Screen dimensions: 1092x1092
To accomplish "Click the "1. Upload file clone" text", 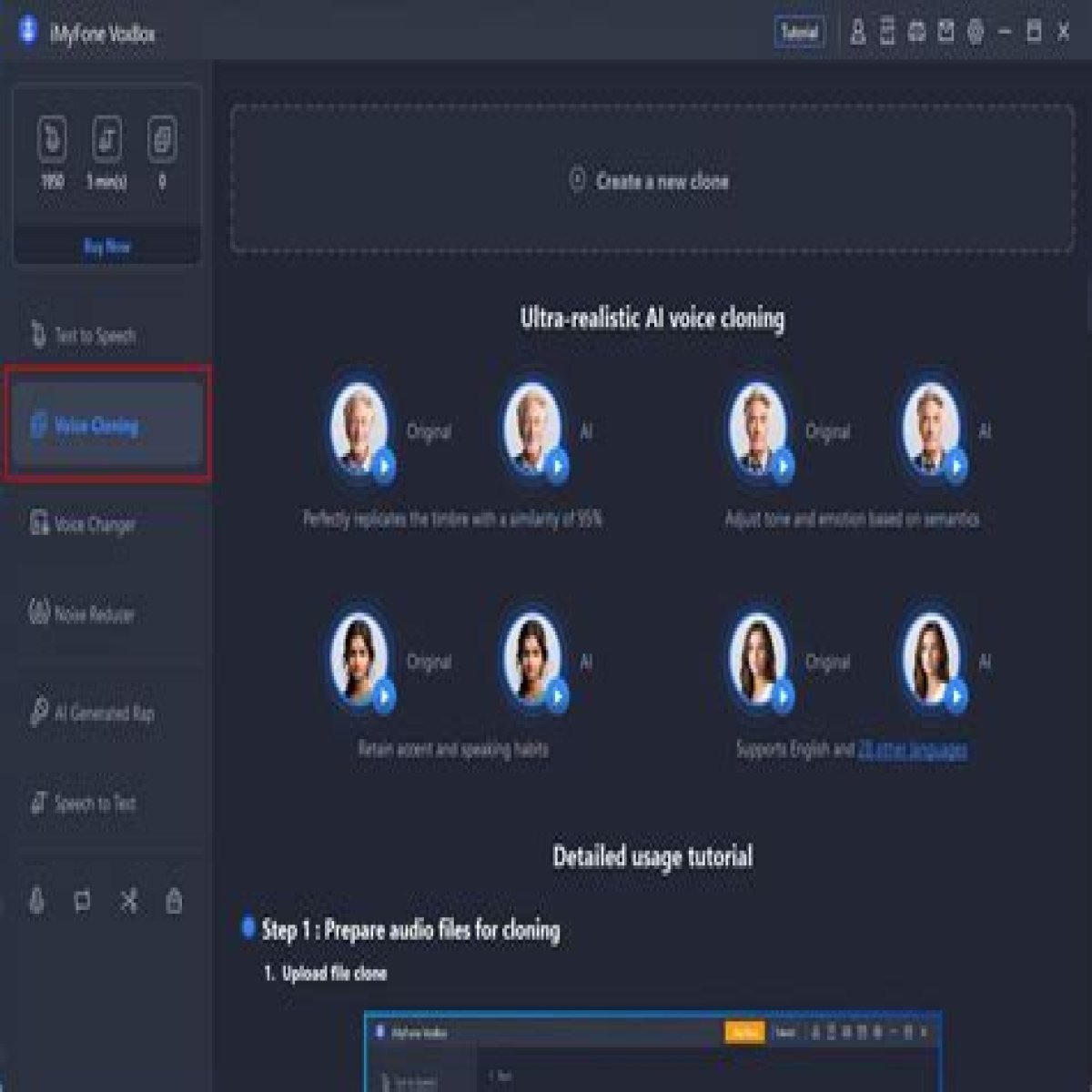I will (x=325, y=973).
